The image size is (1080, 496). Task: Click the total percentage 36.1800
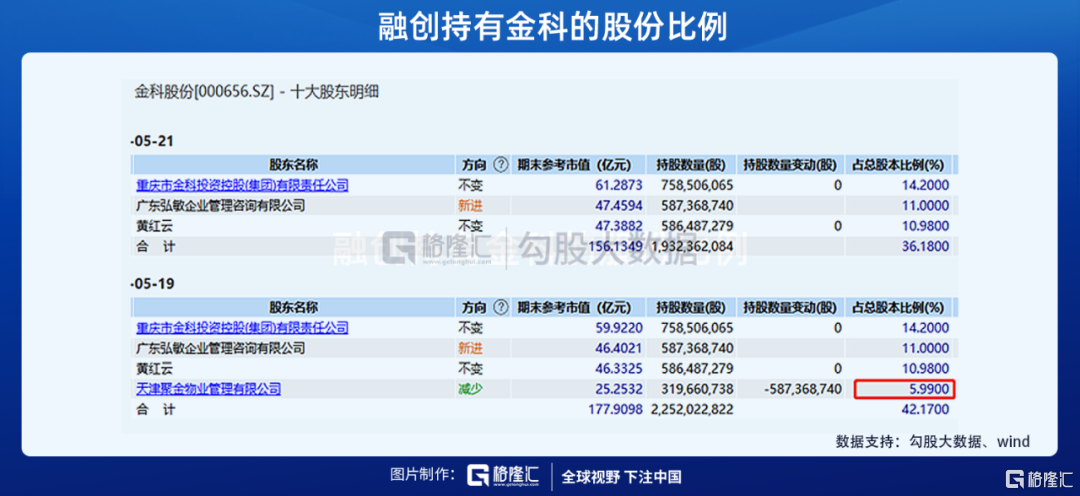926,247
